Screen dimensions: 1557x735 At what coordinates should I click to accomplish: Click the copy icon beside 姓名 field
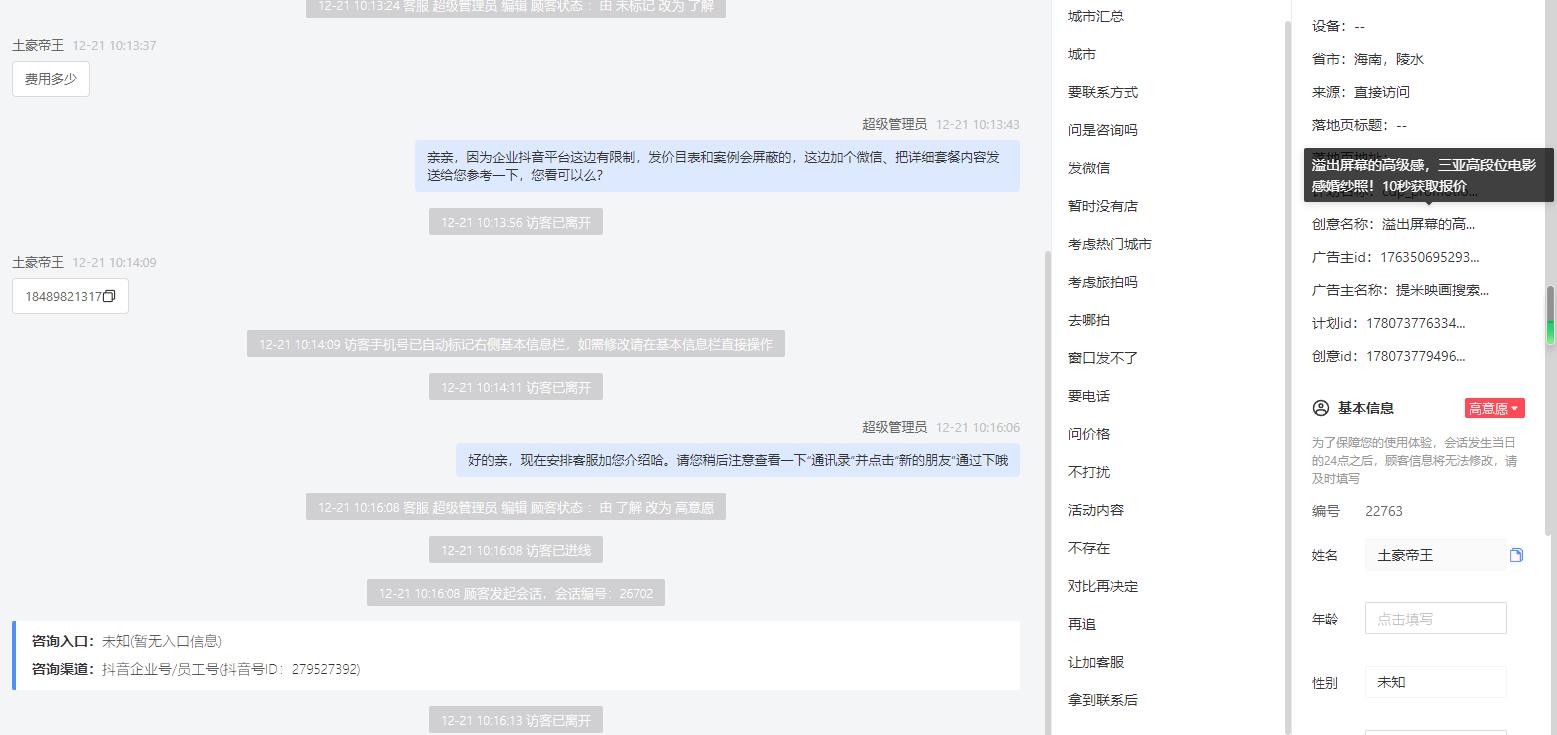(x=1516, y=555)
